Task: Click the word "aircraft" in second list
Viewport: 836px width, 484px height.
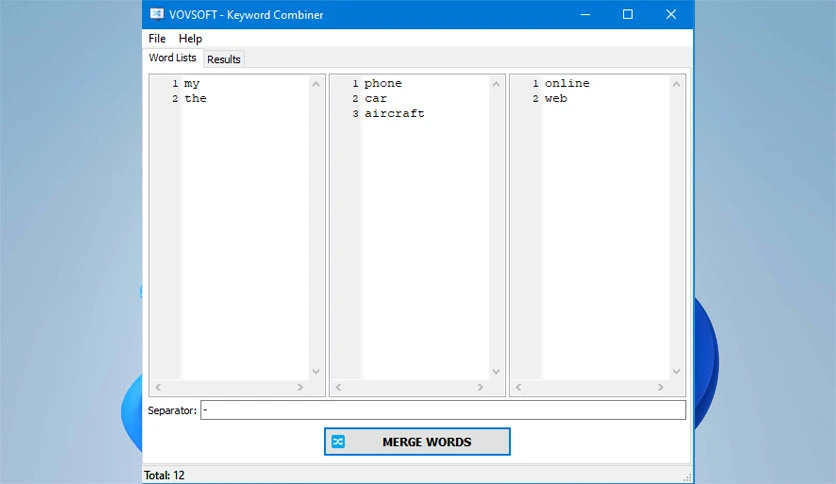Action: pos(395,113)
